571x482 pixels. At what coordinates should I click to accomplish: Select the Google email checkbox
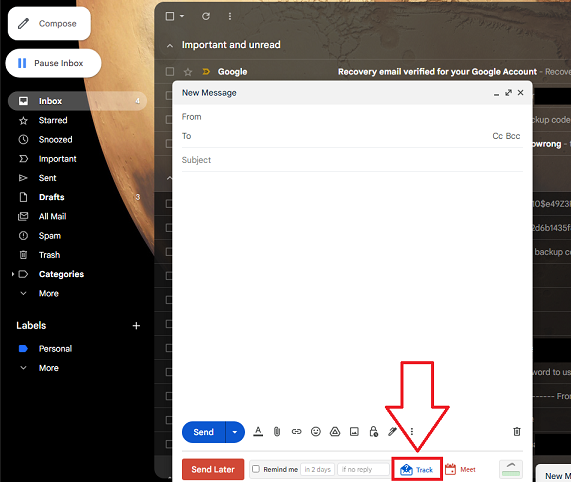[170, 72]
